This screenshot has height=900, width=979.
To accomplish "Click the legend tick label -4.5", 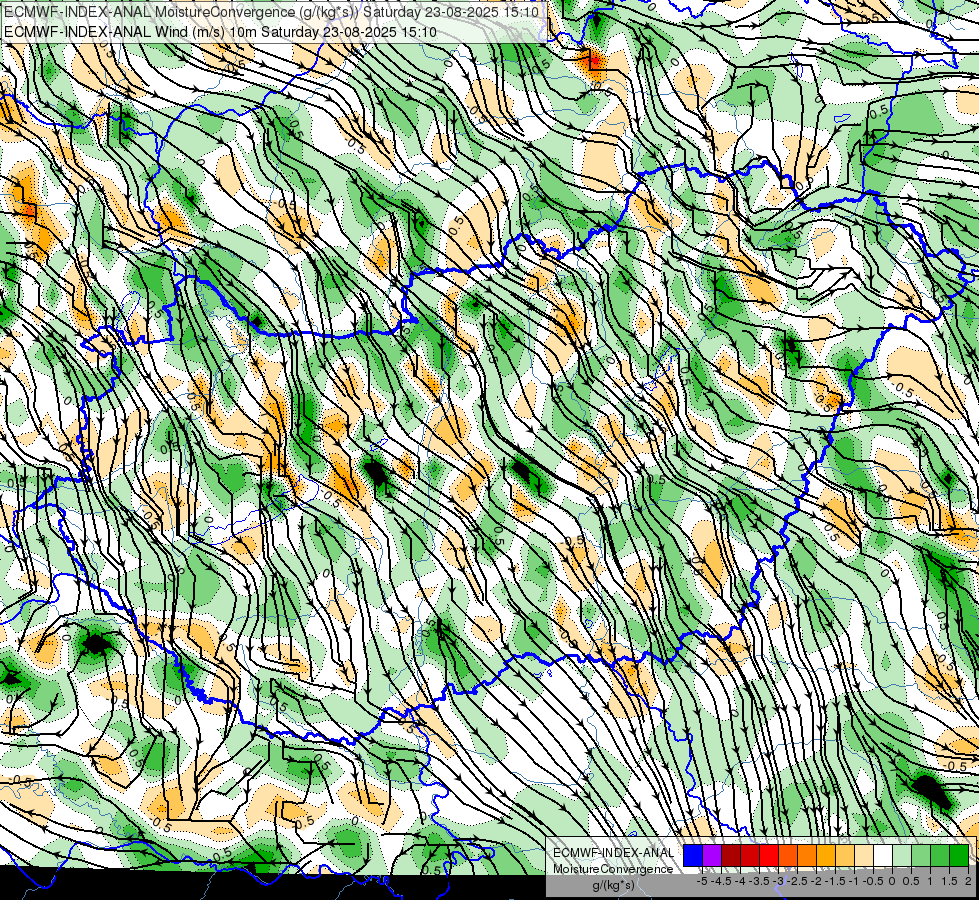I will pyautogui.click(x=721, y=881).
